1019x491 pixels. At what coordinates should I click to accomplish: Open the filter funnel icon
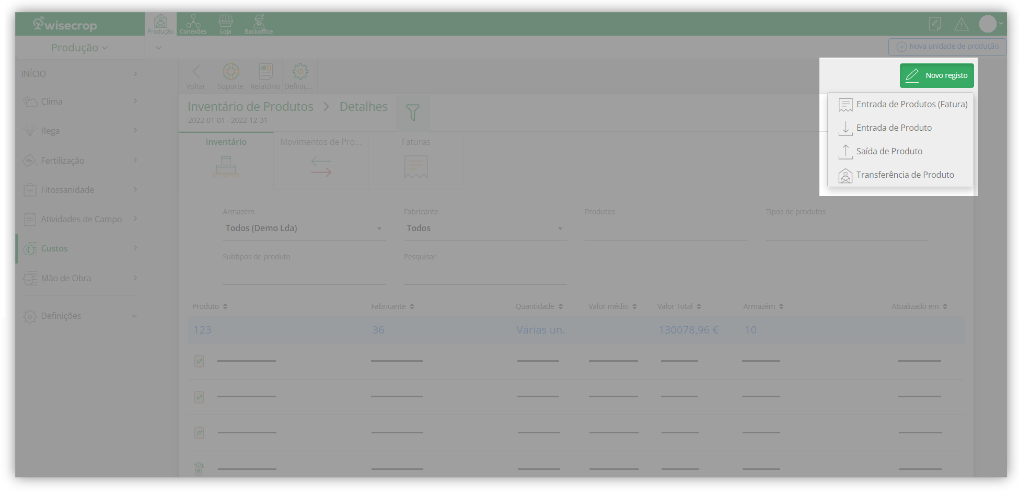point(413,112)
